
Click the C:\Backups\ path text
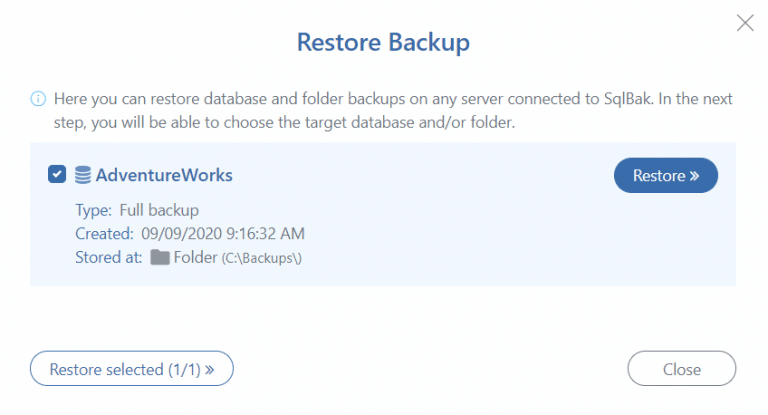(262, 258)
